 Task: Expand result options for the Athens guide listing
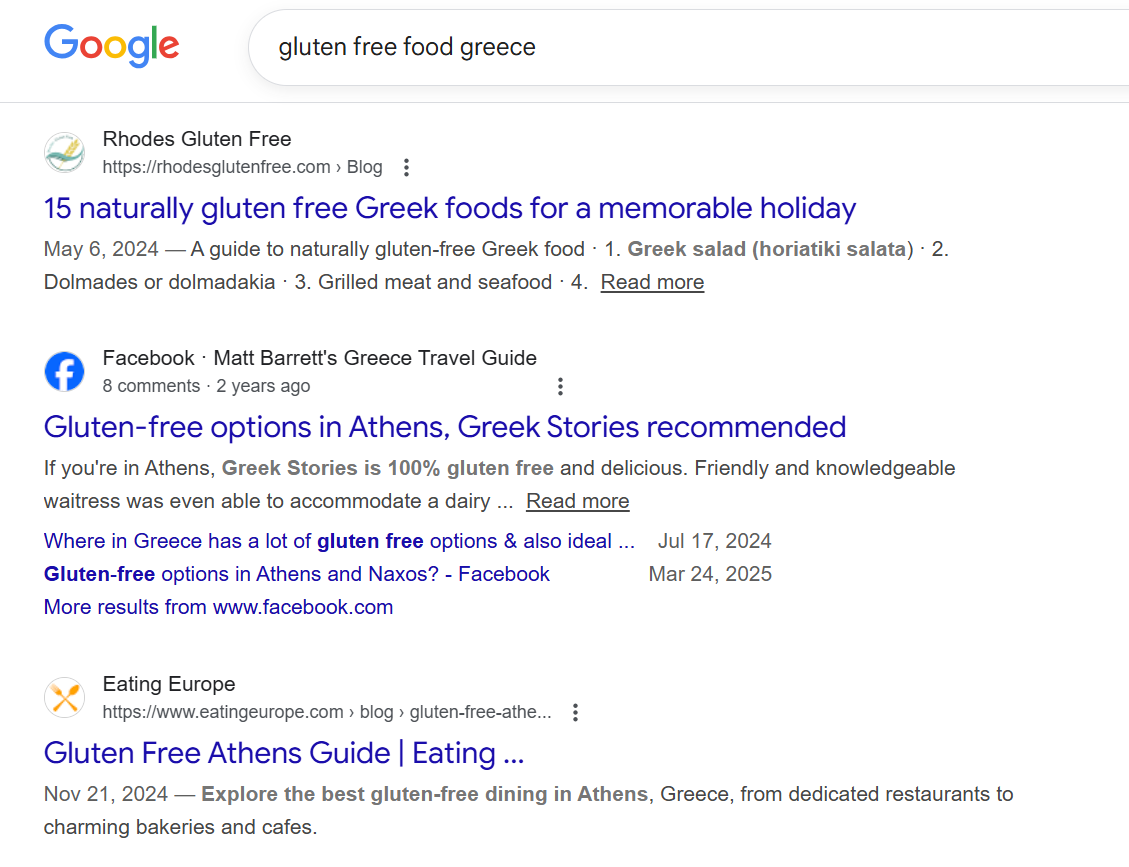click(575, 712)
